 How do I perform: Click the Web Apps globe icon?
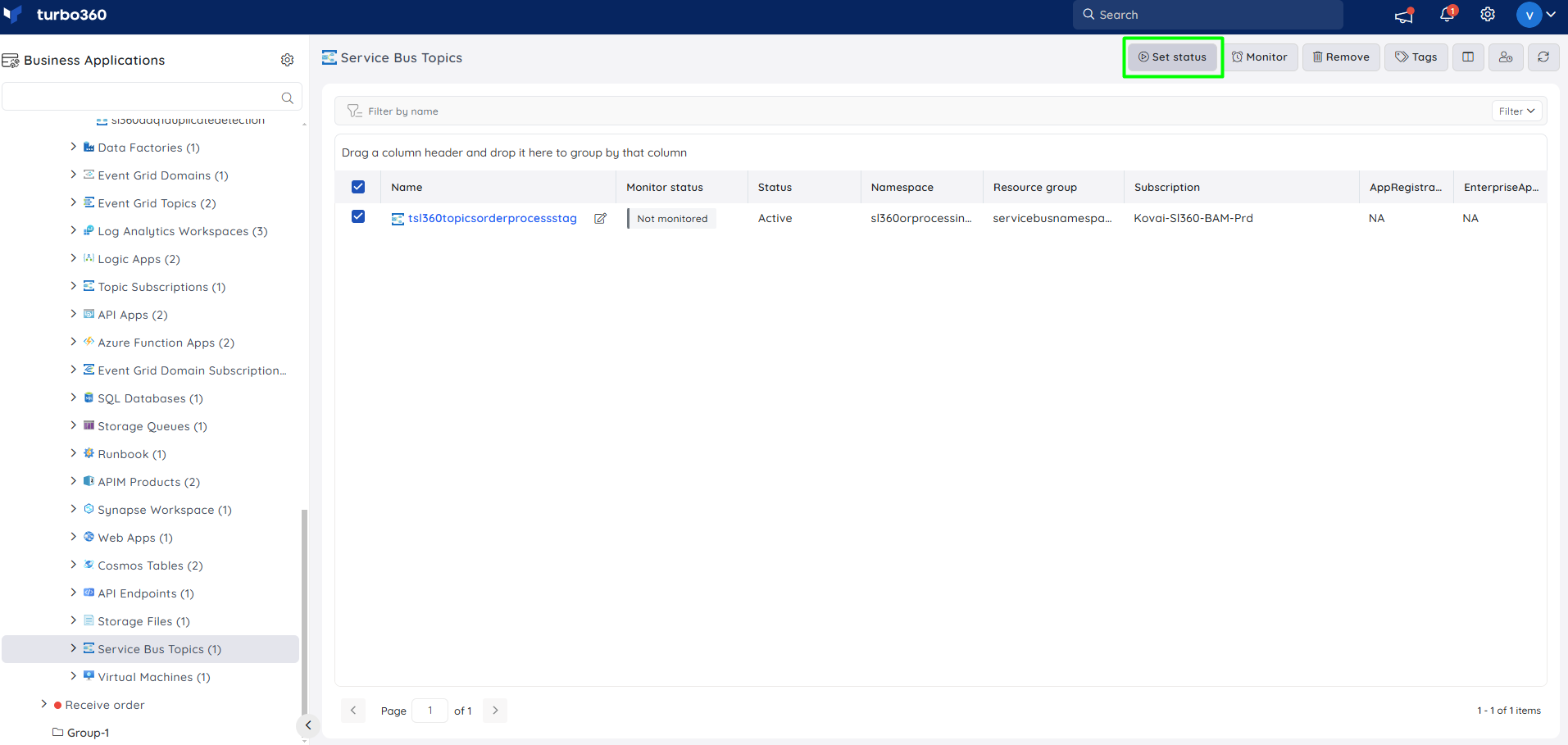click(89, 538)
